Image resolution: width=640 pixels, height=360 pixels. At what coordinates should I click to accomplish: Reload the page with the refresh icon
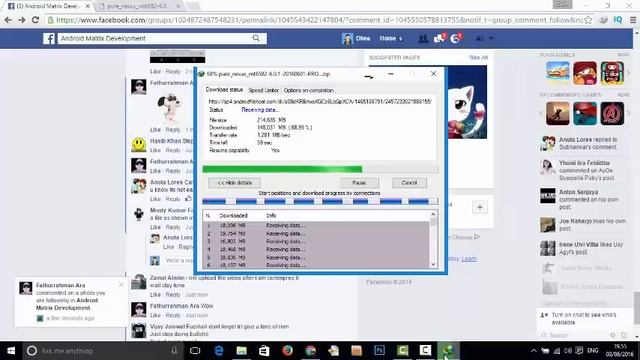[x=36, y=20]
